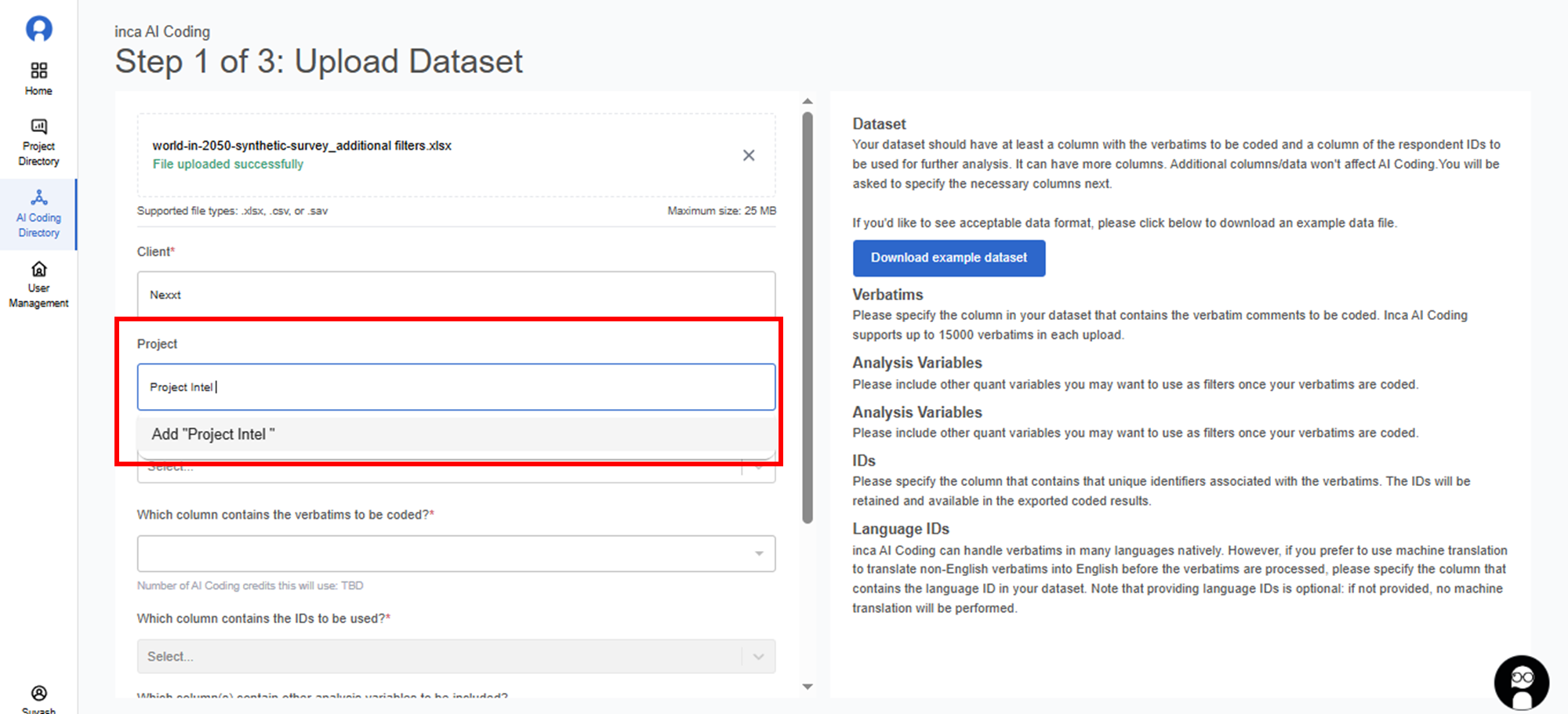
Task: Click the Step 1 of 3 heading
Action: tap(318, 62)
